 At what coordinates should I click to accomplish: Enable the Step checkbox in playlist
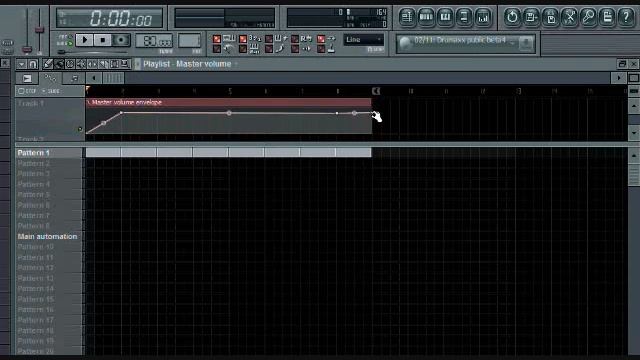21,91
